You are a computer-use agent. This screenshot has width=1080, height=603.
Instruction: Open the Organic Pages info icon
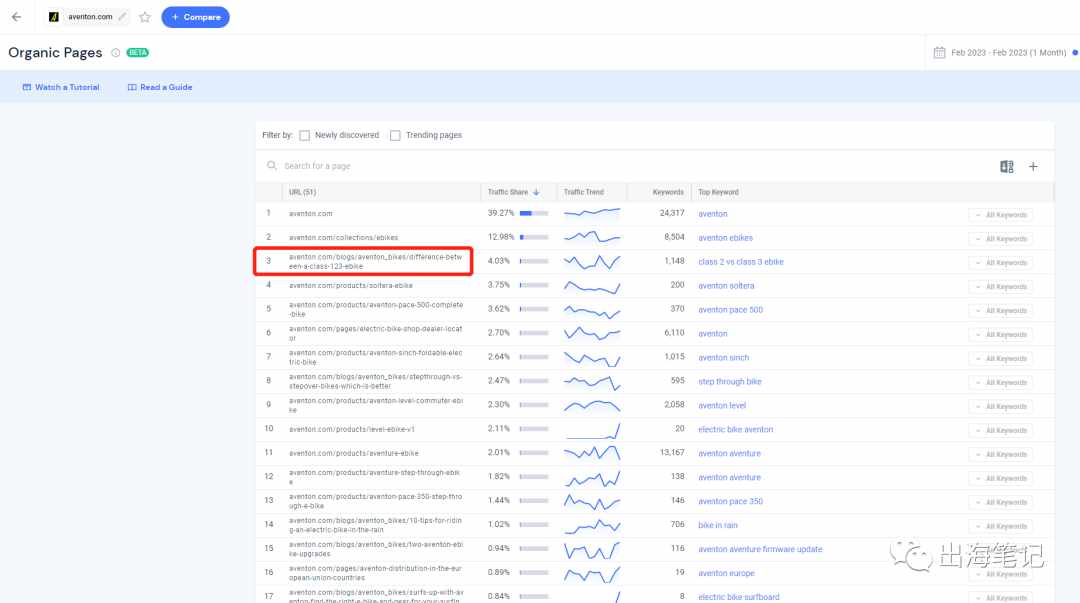coord(116,53)
